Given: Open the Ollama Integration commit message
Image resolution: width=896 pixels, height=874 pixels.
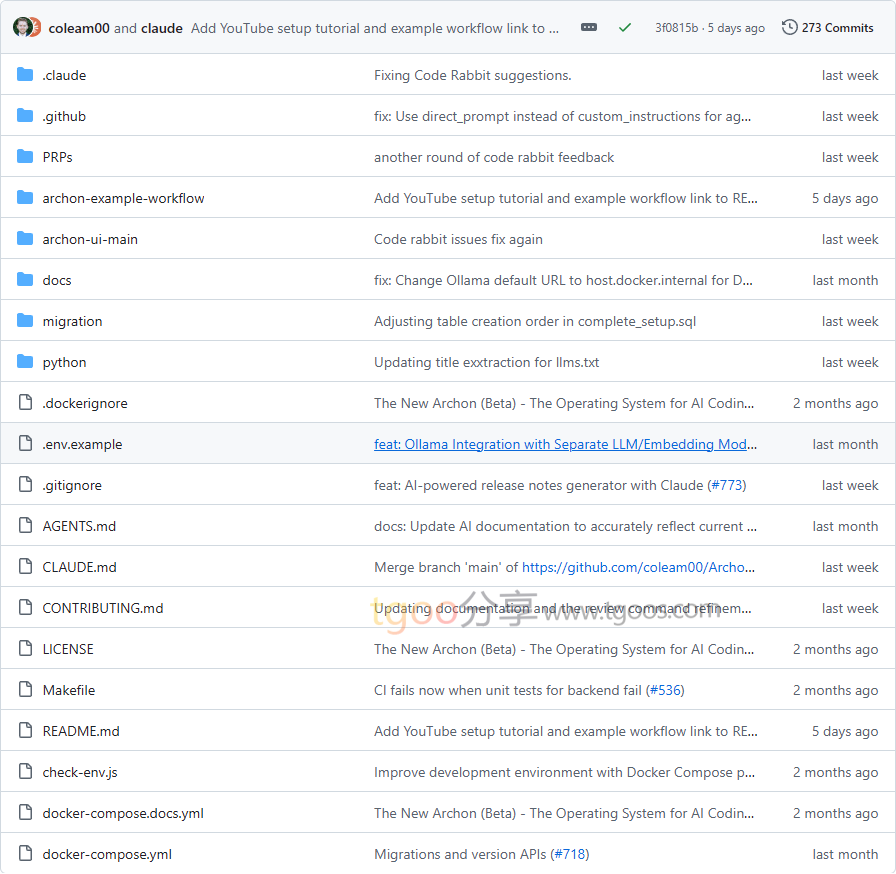Looking at the screenshot, I should (x=565, y=444).
